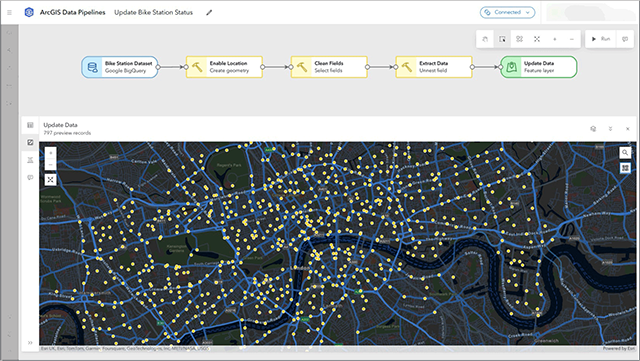The image size is (640, 361).
Task: Select the Enable Location tool node
Action: pyautogui.click(x=224, y=67)
